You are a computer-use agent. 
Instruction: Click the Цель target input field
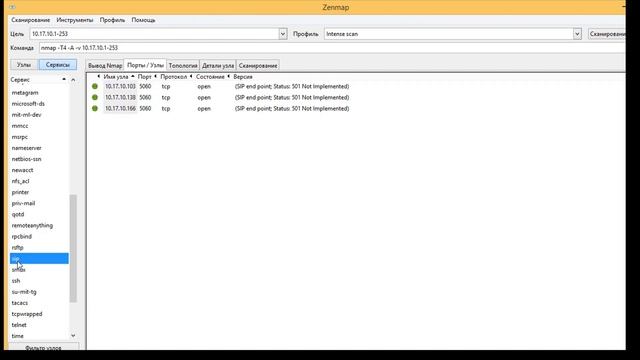tap(154, 34)
